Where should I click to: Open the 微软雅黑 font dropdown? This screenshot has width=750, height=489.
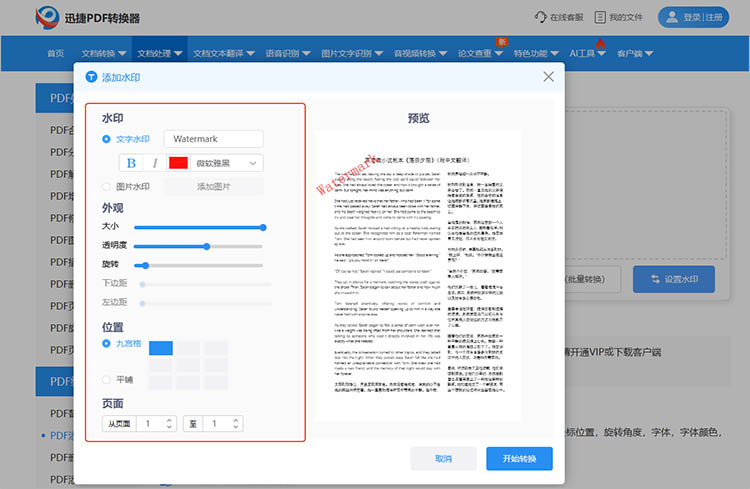[227, 163]
